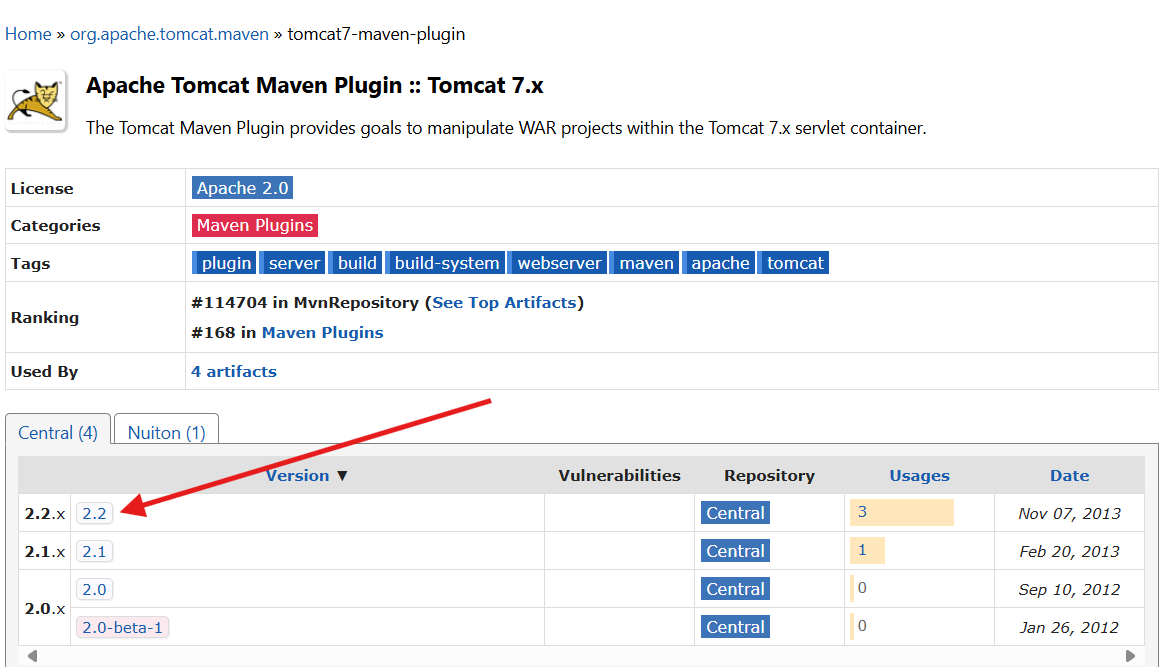1173x667 pixels.
Task: Open the Maven Plugins category badge
Action: (x=255, y=225)
